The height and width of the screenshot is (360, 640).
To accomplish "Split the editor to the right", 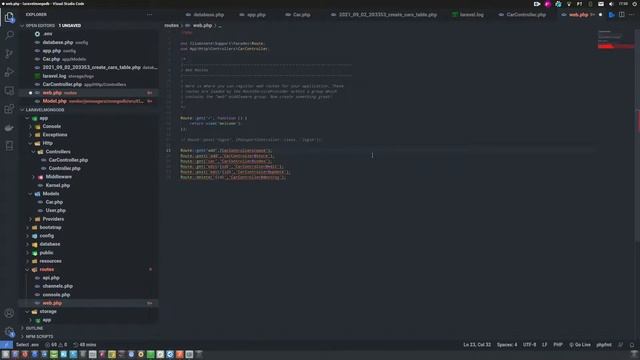I will tap(621, 15).
